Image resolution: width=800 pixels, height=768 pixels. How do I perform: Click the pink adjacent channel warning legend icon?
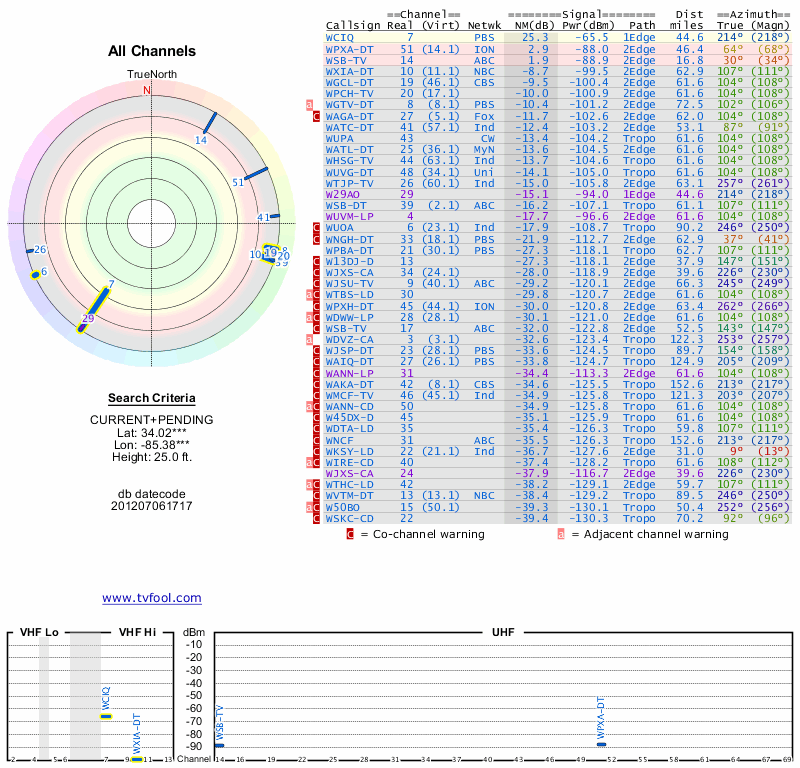pos(561,534)
